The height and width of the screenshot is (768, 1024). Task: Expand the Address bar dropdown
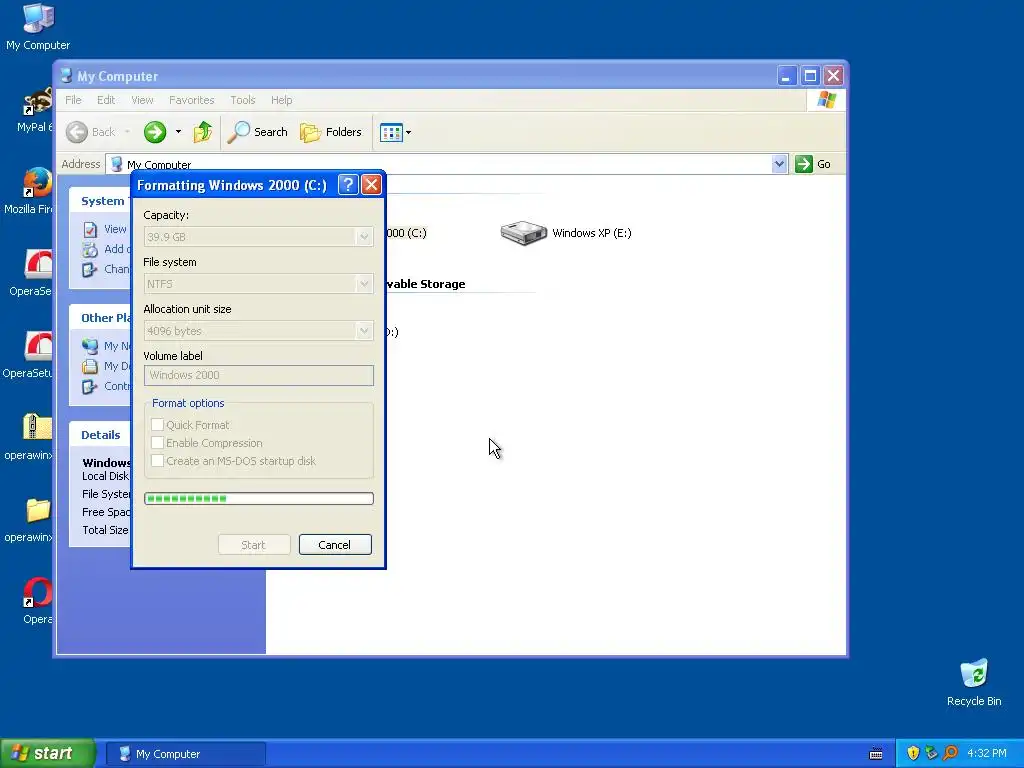(778, 164)
